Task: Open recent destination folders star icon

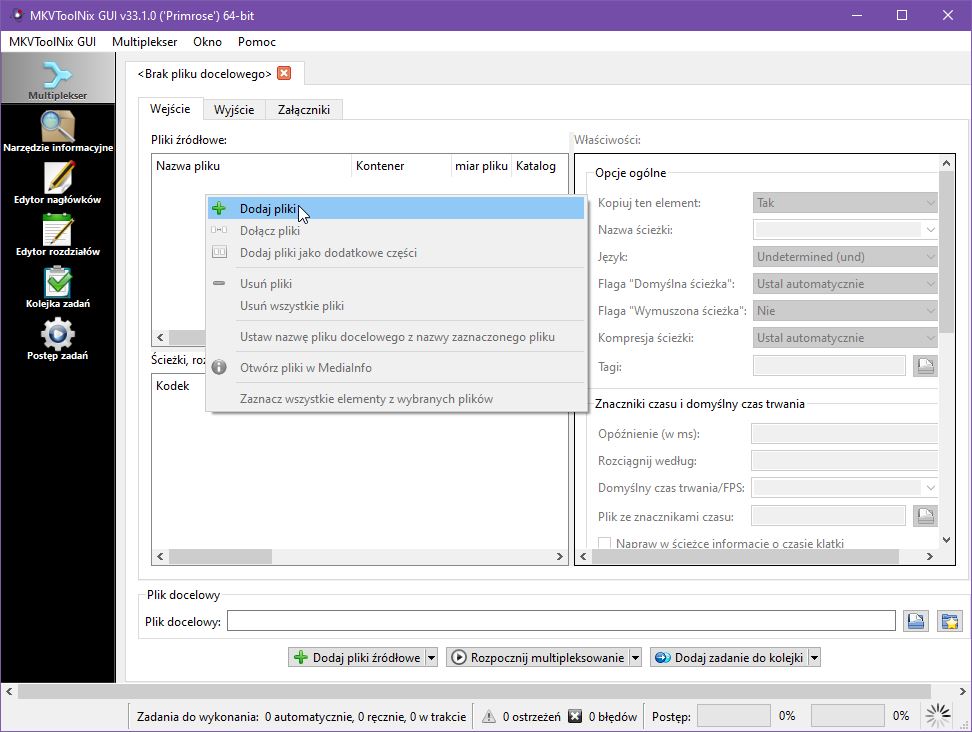Action: 950,620
